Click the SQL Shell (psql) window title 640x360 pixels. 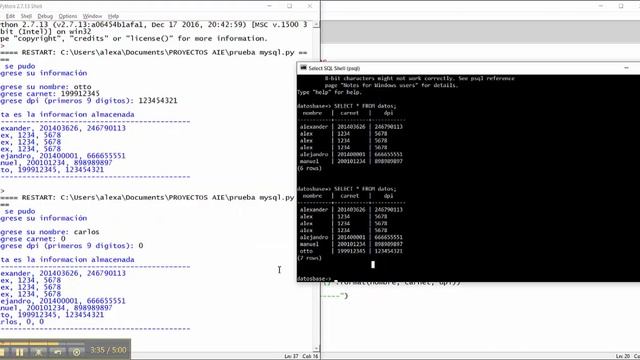coord(334,68)
